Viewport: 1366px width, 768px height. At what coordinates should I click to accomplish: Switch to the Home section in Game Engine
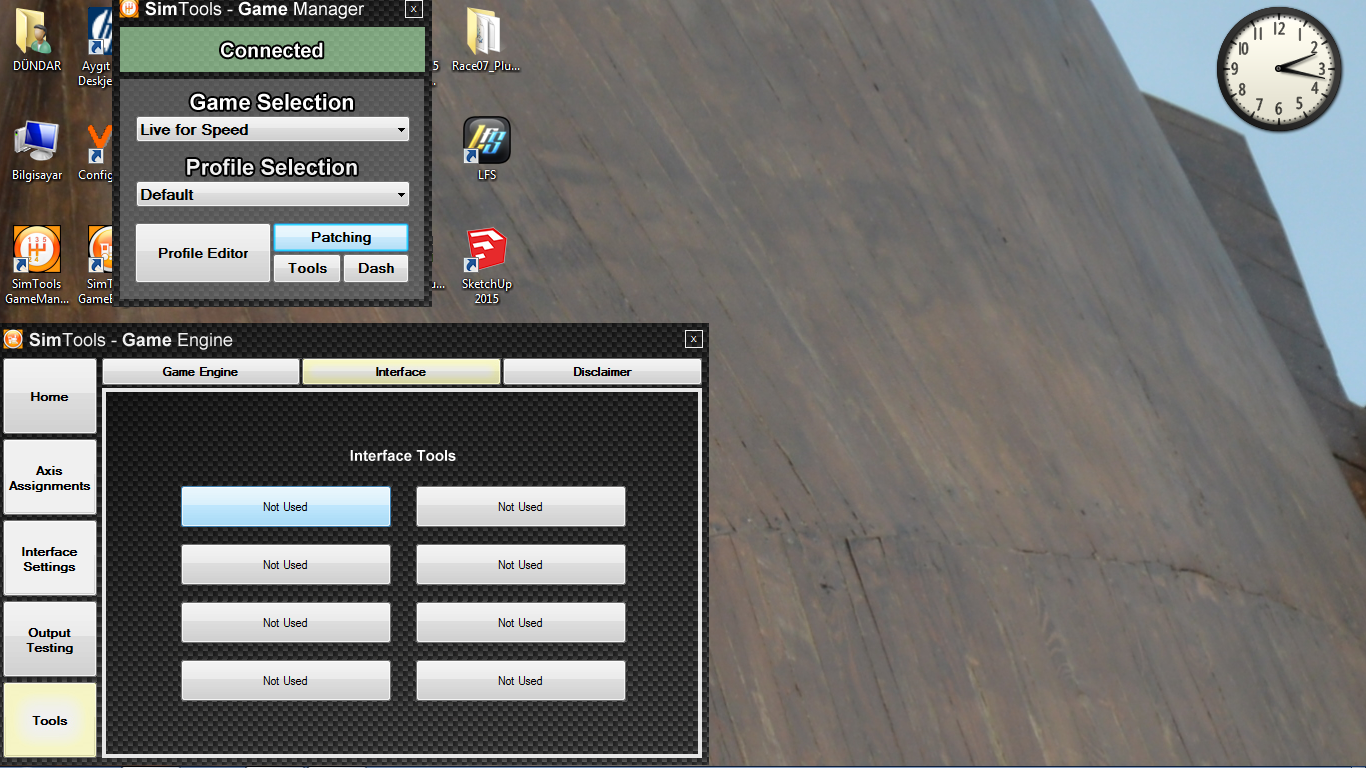coord(50,396)
